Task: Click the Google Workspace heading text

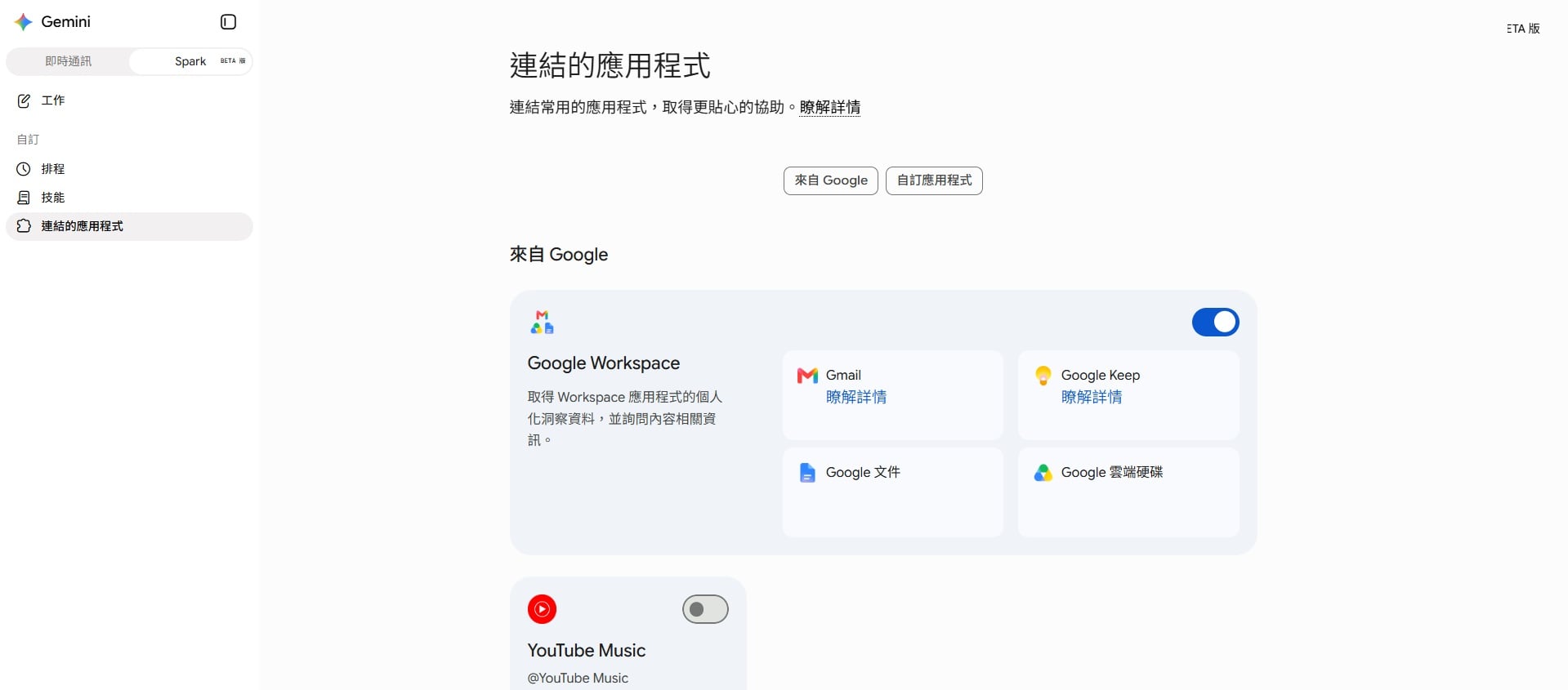Action: point(603,363)
